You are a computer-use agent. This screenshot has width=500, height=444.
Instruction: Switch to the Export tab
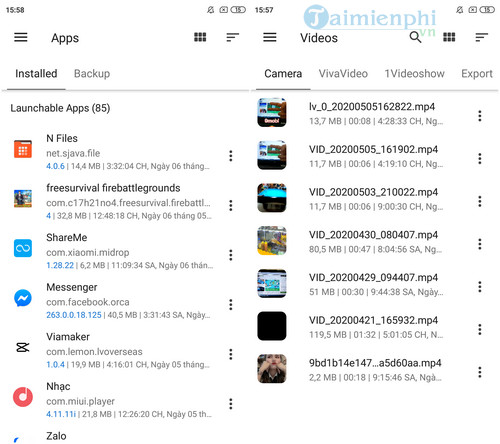click(477, 74)
